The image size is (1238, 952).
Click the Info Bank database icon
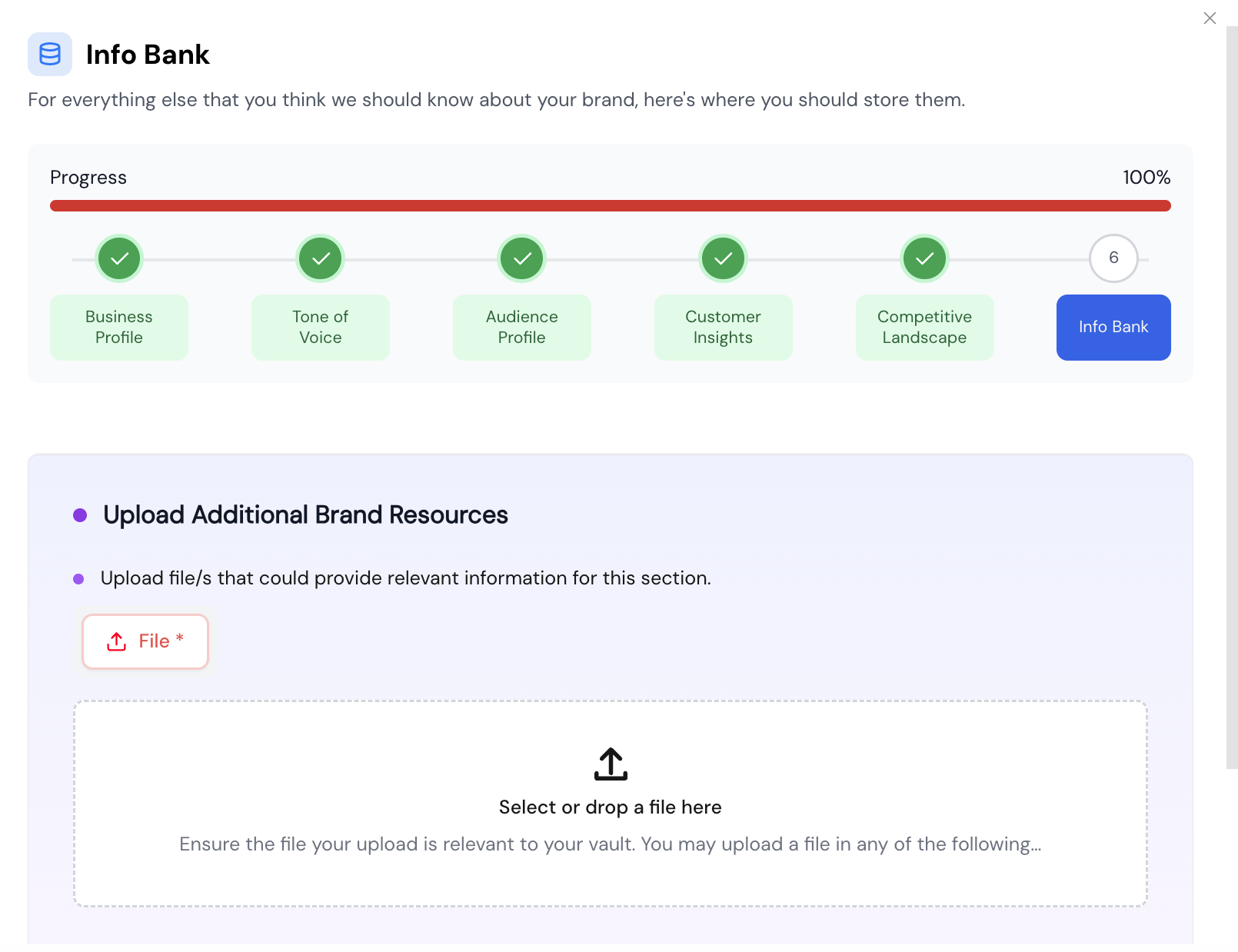(50, 54)
